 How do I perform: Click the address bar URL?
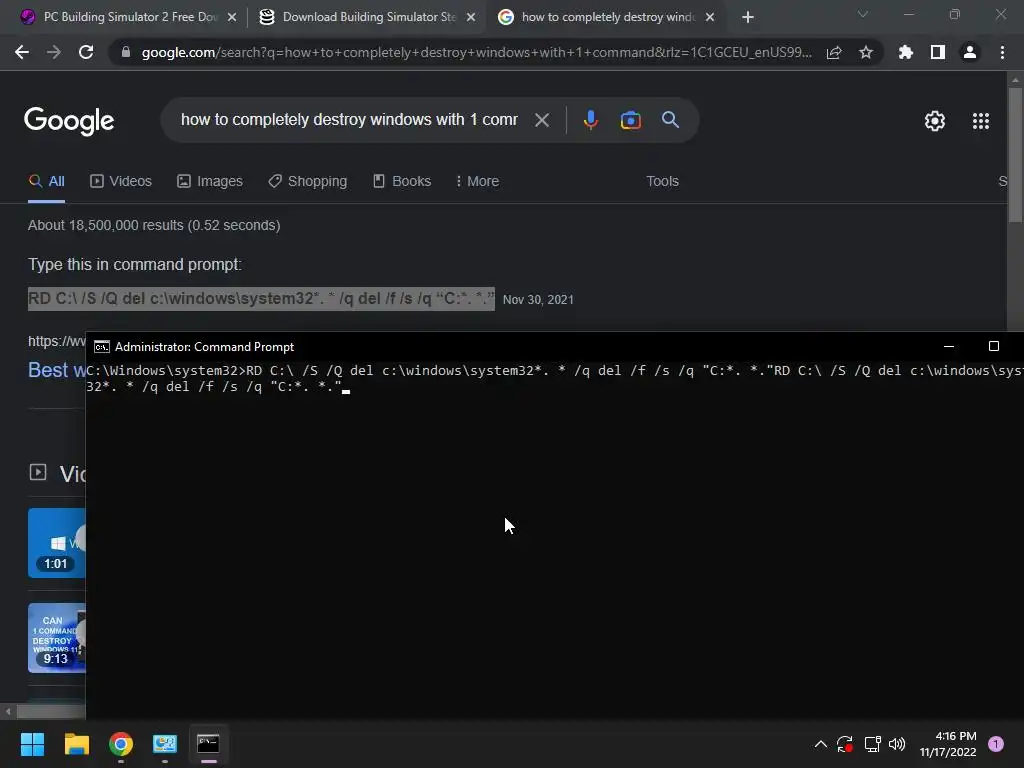[x=477, y=52]
